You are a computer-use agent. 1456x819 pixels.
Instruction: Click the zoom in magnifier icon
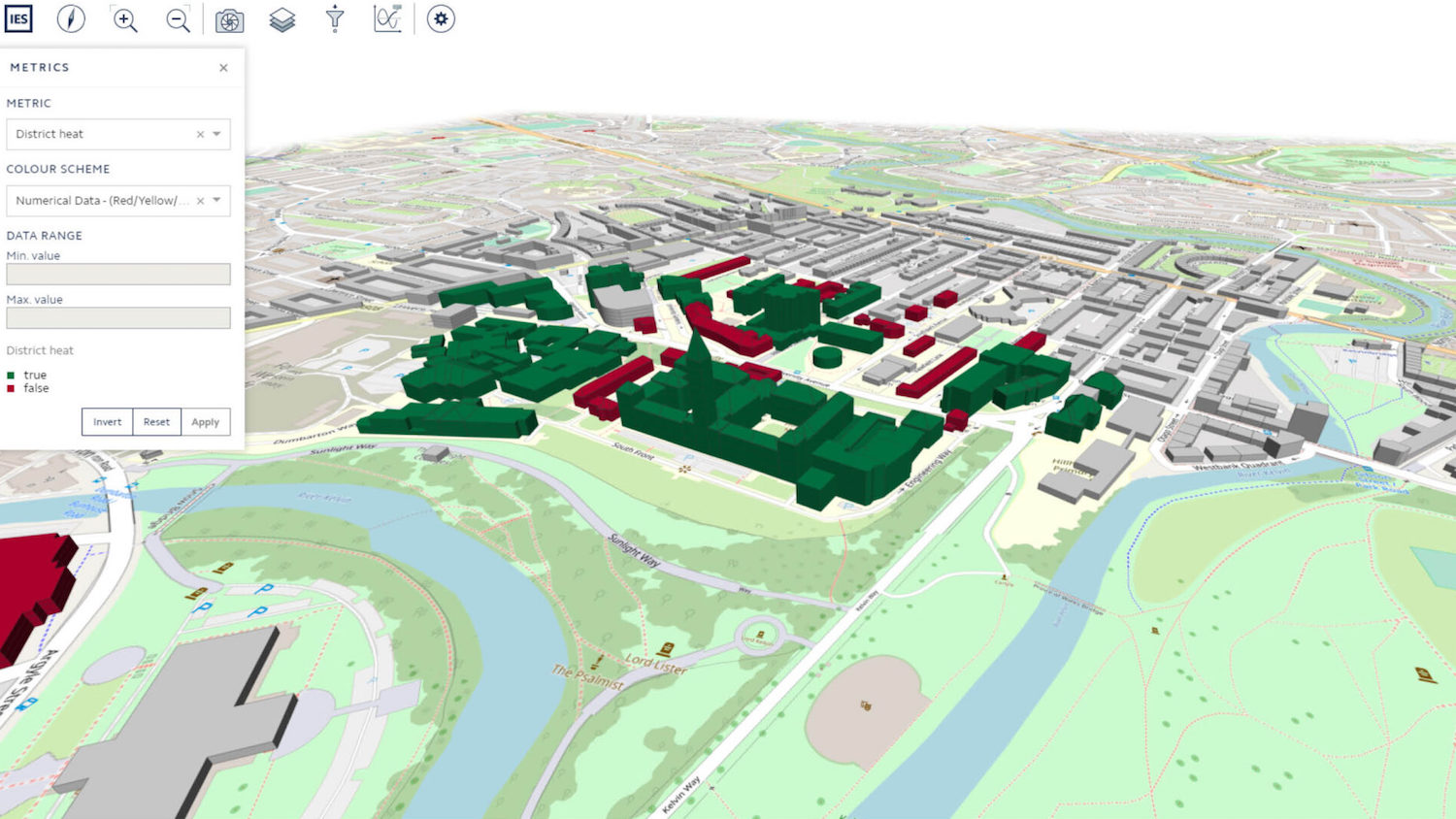[124, 18]
